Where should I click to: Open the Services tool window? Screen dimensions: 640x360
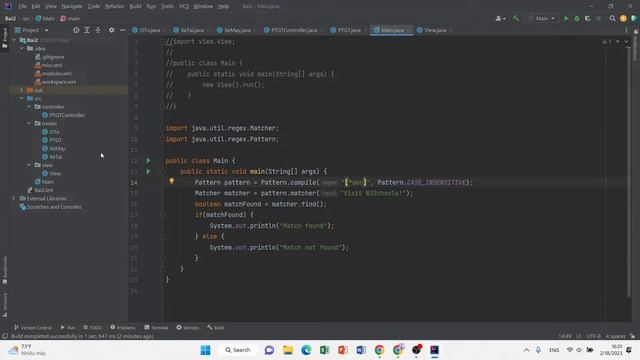pyautogui.click(x=188, y=328)
